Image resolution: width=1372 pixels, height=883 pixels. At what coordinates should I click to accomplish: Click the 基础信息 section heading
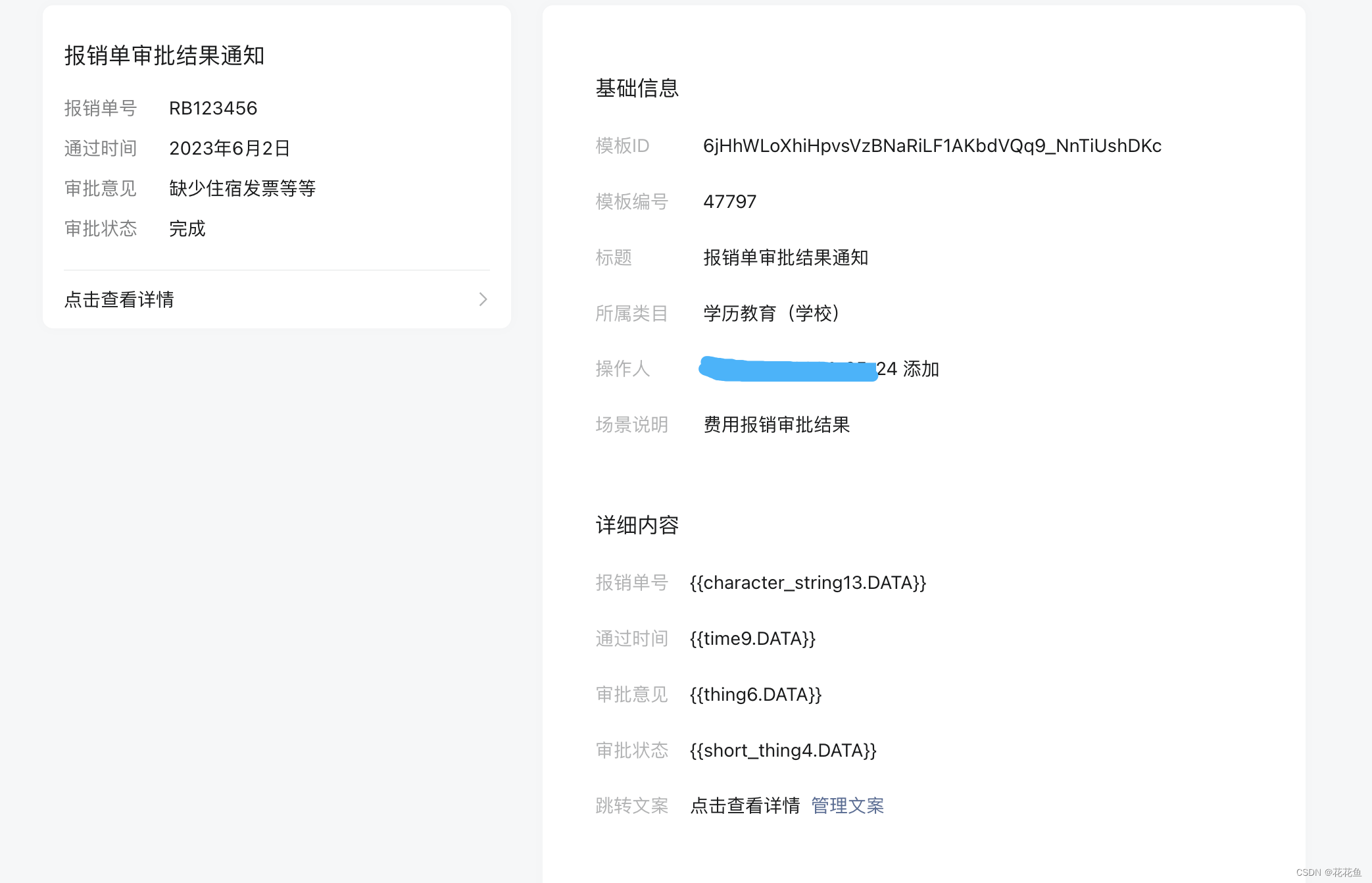[x=637, y=88]
